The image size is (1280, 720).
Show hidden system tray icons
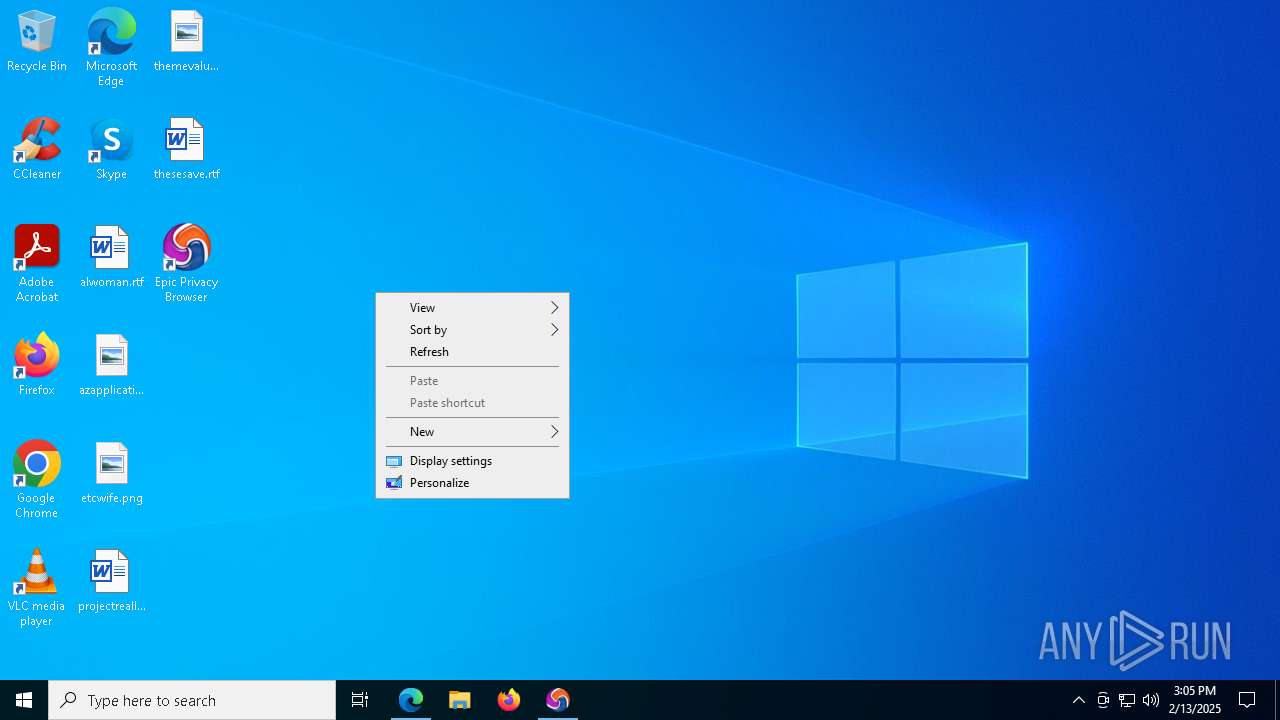pyautogui.click(x=1079, y=700)
